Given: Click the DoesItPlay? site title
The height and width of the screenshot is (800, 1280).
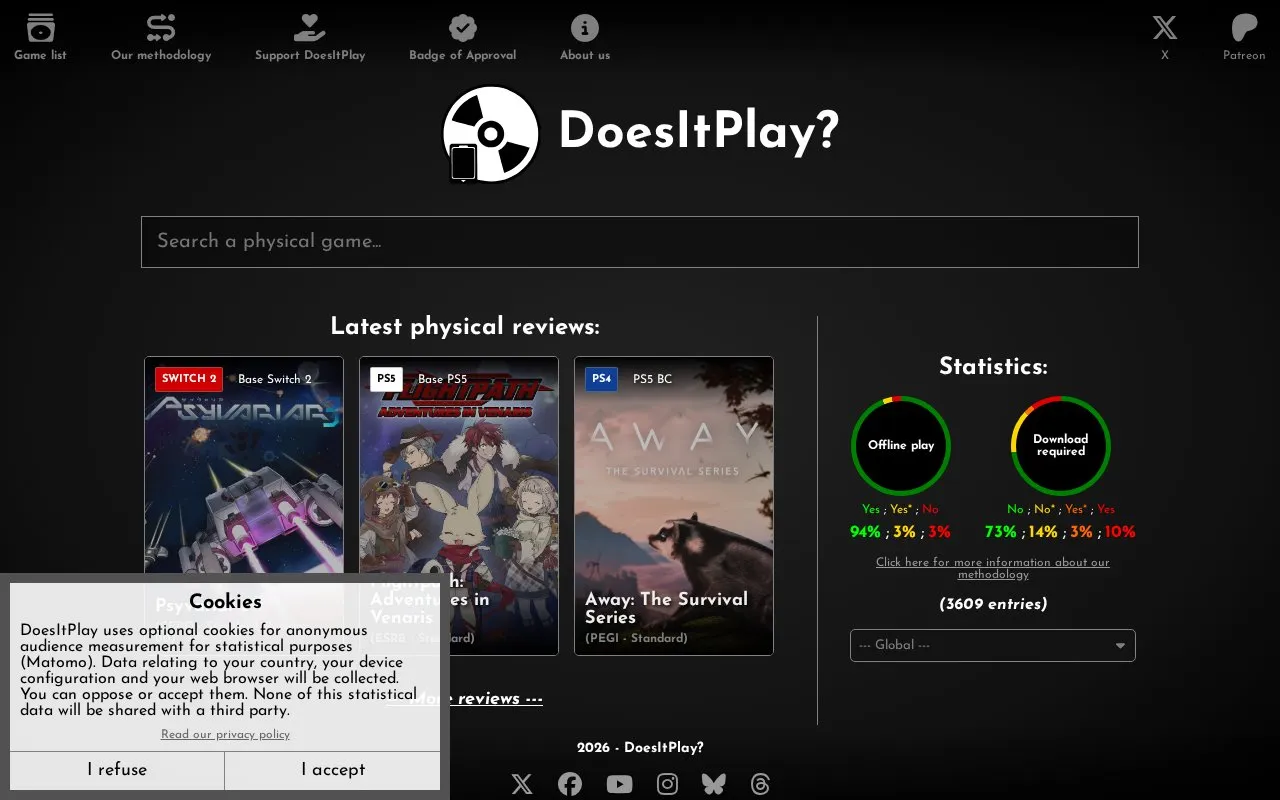Looking at the screenshot, I should pos(698,132).
